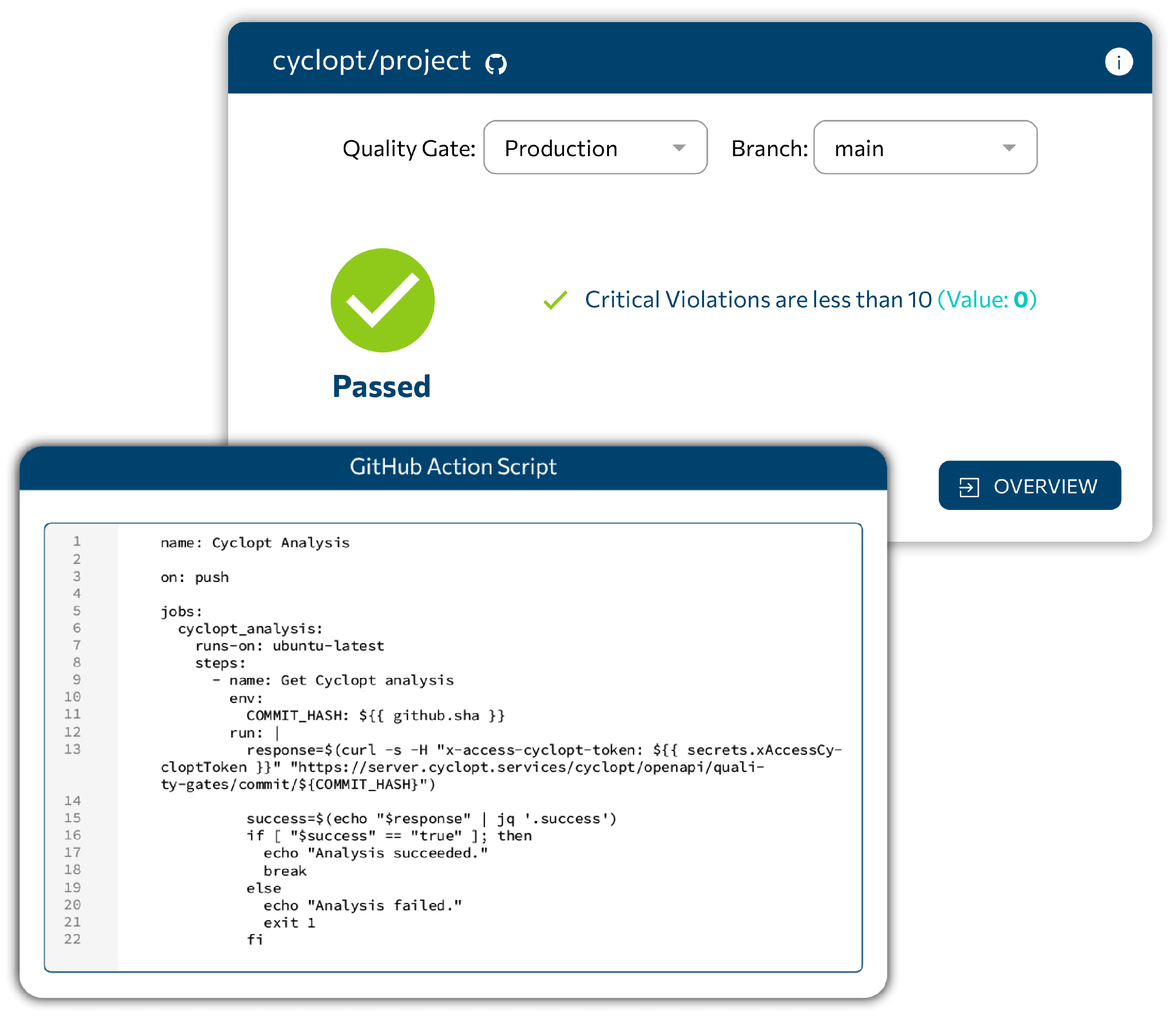Screen dimensions: 1176x1016
Task: Click the 'on: push' code line
Action: 195,577
